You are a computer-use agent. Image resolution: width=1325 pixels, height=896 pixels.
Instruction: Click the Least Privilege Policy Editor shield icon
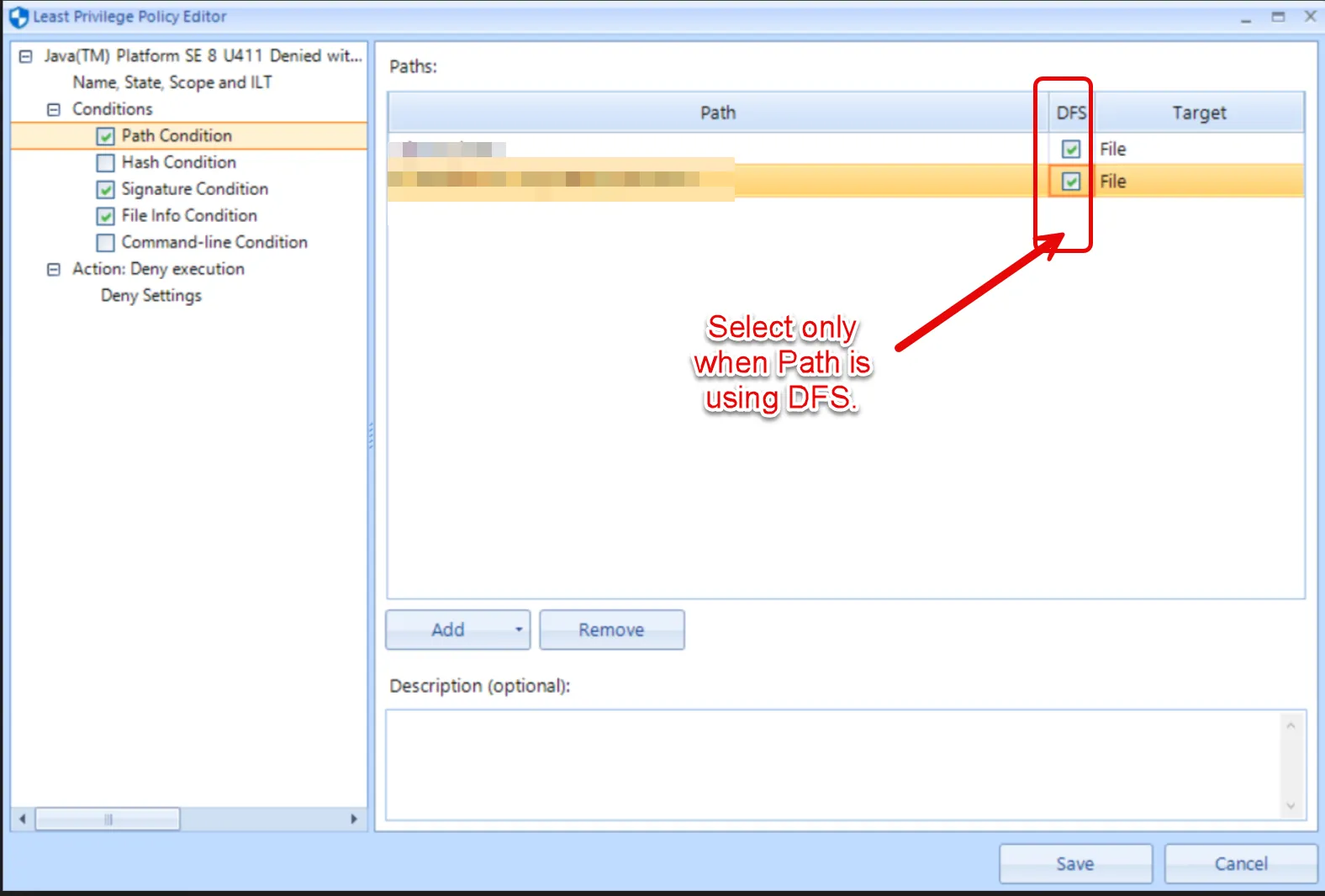point(18,17)
